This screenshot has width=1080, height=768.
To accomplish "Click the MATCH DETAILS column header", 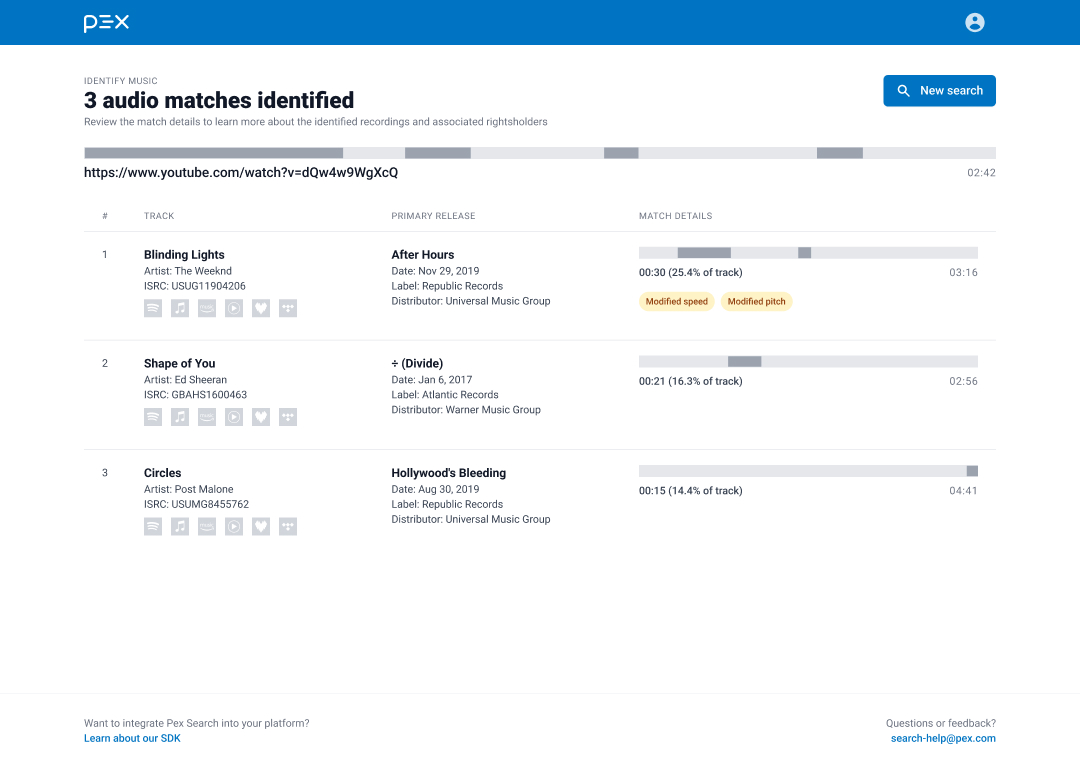I will pyautogui.click(x=676, y=216).
